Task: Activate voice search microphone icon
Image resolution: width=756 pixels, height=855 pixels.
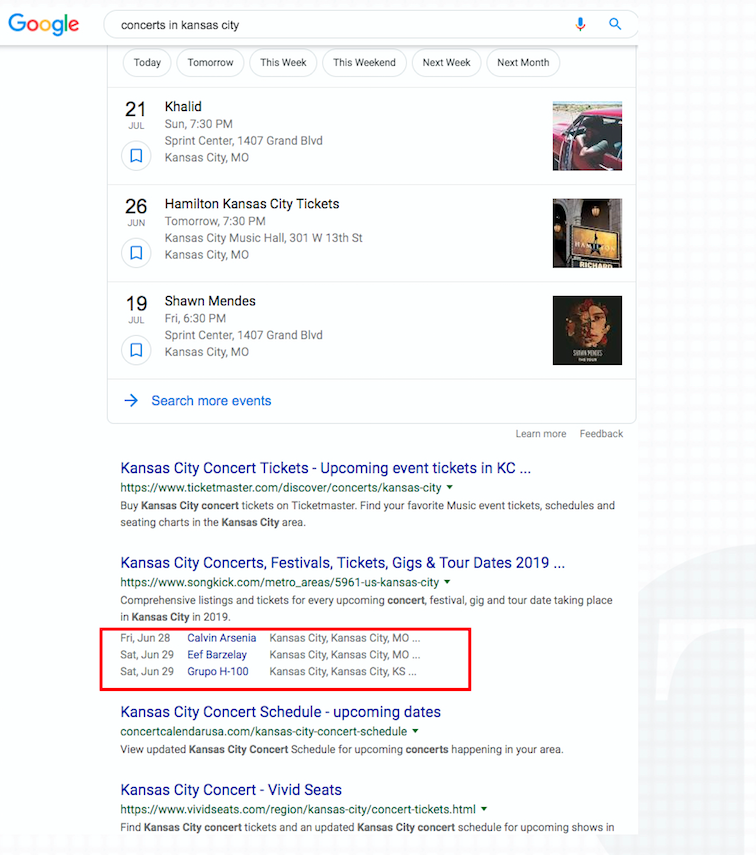Action: point(581,25)
